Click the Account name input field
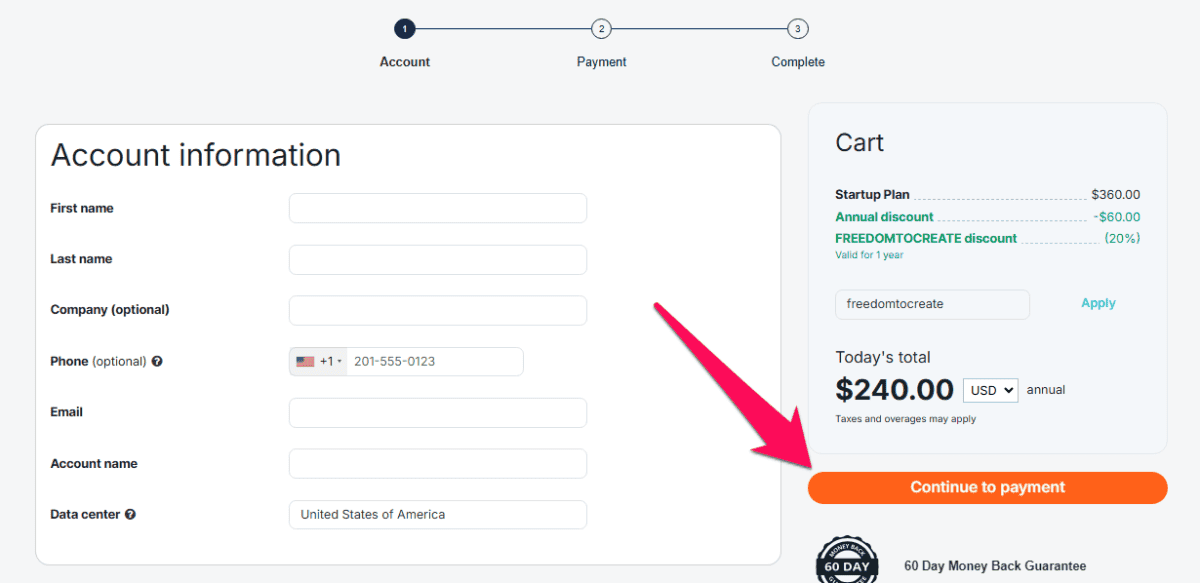 tap(437, 463)
